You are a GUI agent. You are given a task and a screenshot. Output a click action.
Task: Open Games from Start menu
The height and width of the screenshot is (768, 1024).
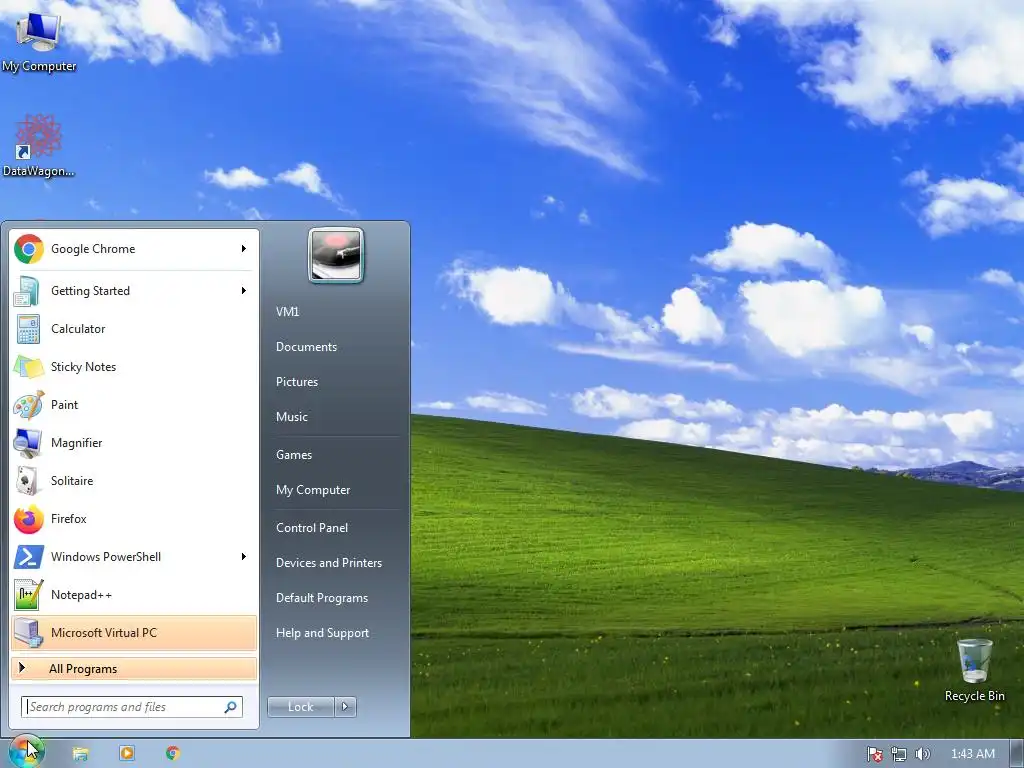294,455
